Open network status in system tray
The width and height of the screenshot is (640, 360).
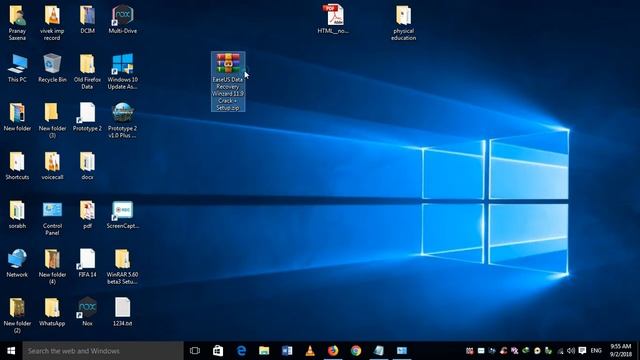coord(560,351)
